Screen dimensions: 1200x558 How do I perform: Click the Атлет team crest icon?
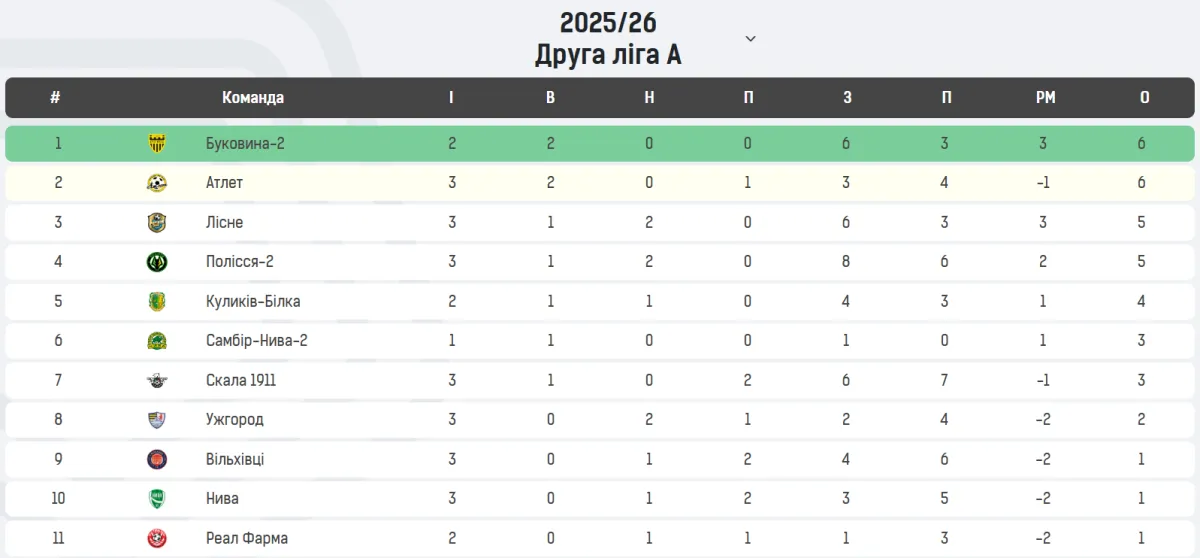[x=157, y=183]
